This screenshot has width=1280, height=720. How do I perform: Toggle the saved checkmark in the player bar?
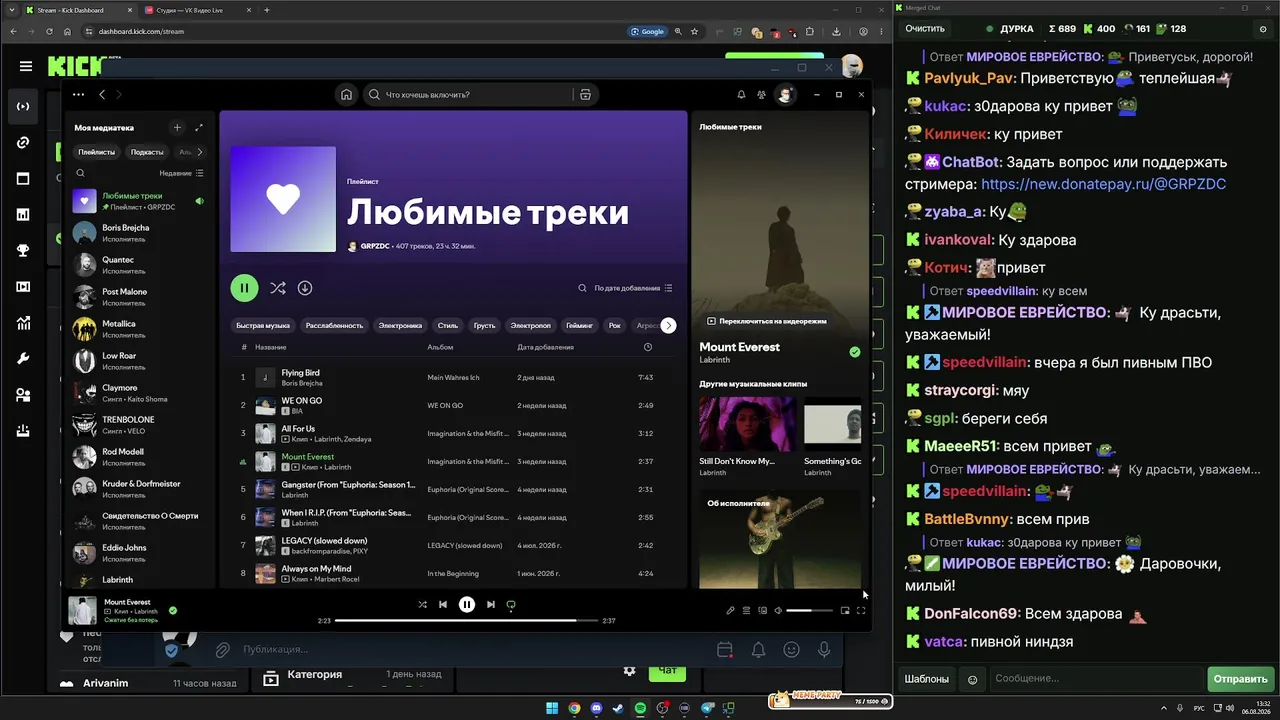173,610
